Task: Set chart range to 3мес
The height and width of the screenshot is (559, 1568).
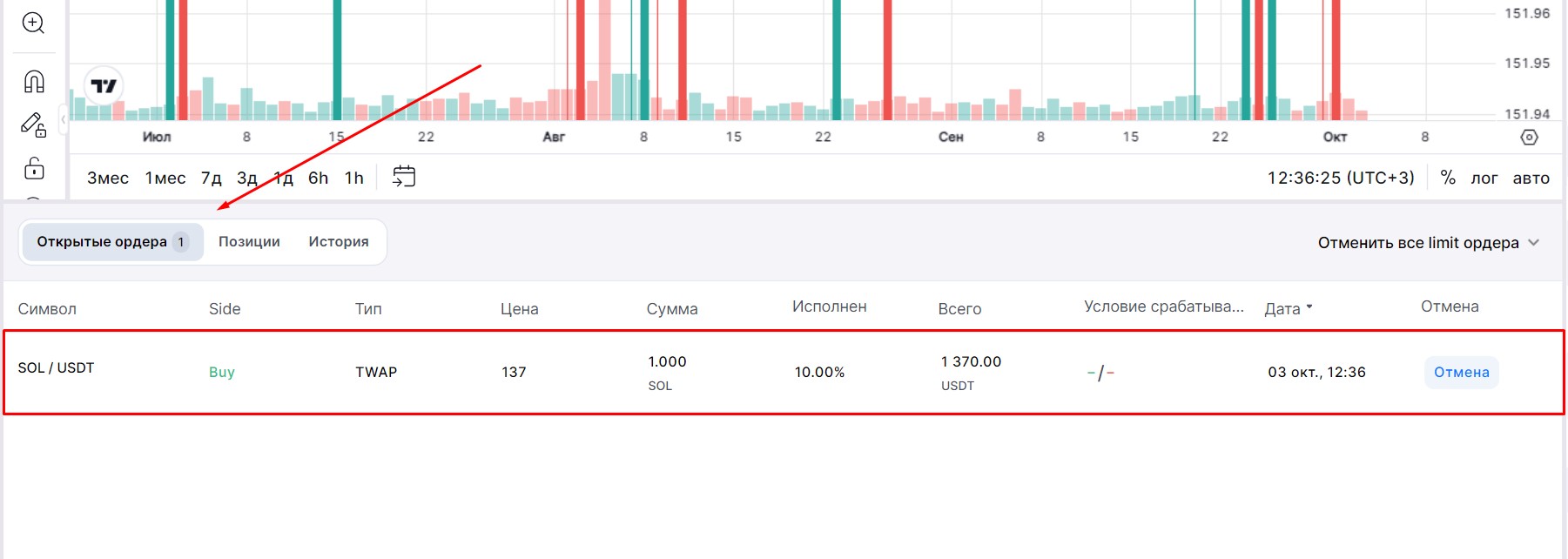Action: pyautogui.click(x=107, y=178)
